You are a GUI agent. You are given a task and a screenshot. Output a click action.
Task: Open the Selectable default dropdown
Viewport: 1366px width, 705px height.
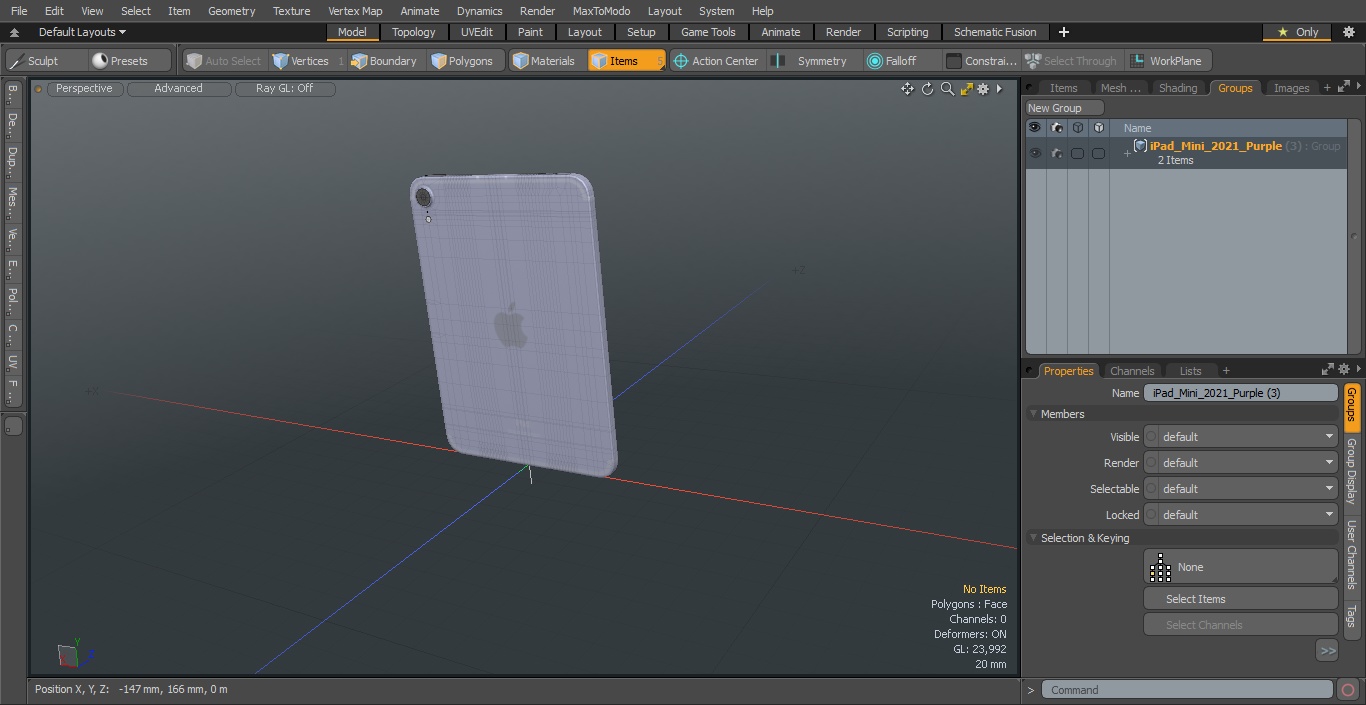[1240, 489]
